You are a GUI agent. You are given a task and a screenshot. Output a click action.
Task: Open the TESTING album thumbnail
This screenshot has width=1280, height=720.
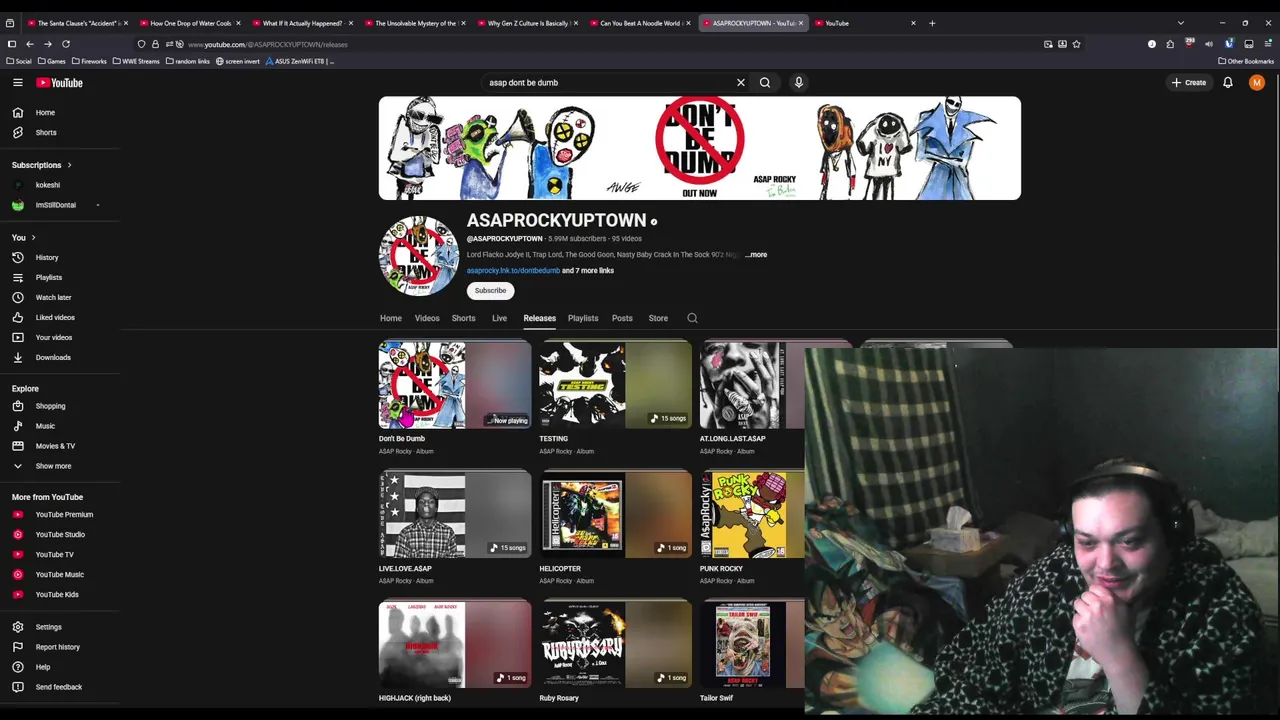pos(615,385)
